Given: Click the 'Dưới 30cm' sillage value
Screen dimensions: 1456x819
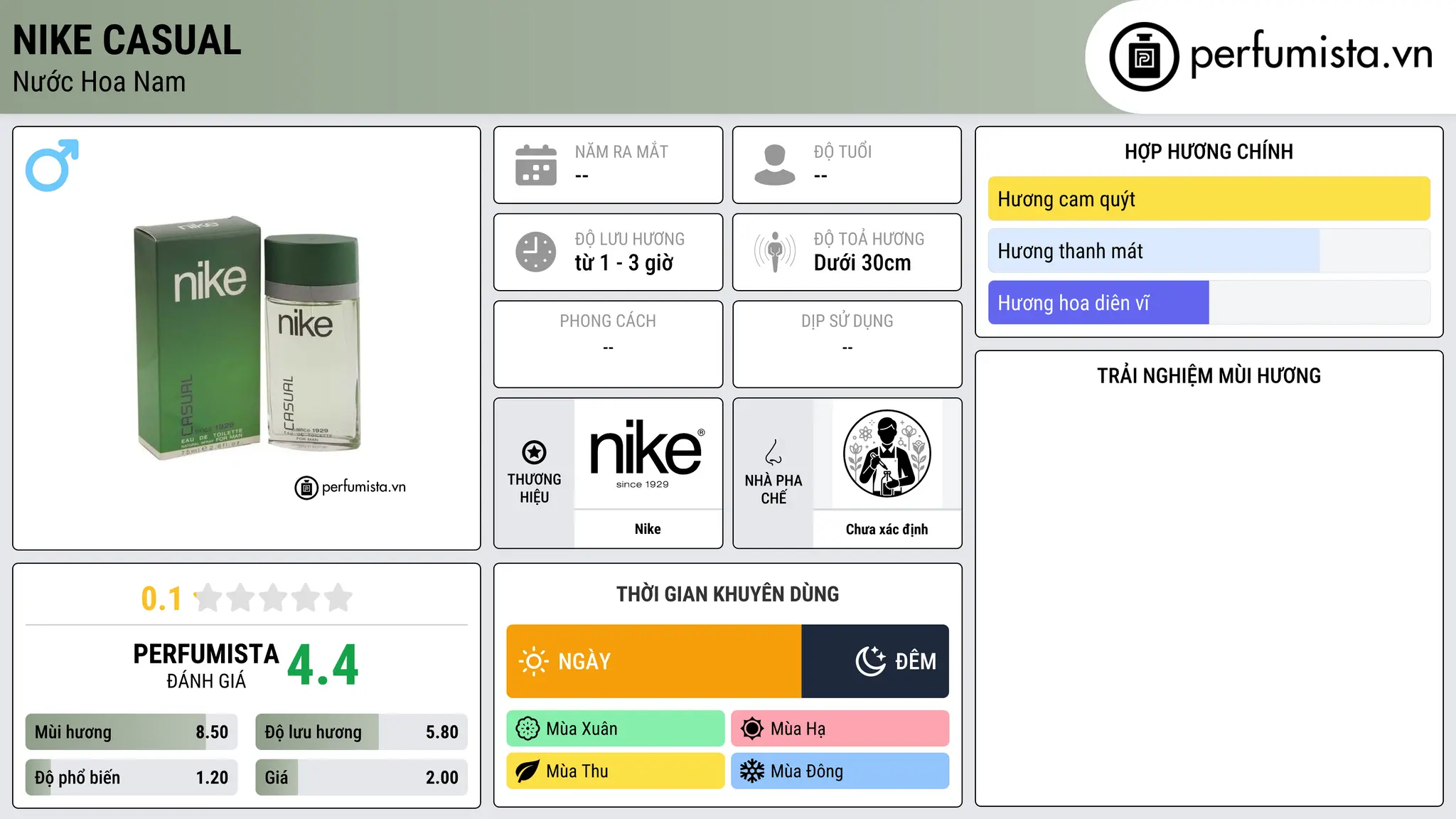Looking at the screenshot, I should pyautogui.click(x=862, y=263).
